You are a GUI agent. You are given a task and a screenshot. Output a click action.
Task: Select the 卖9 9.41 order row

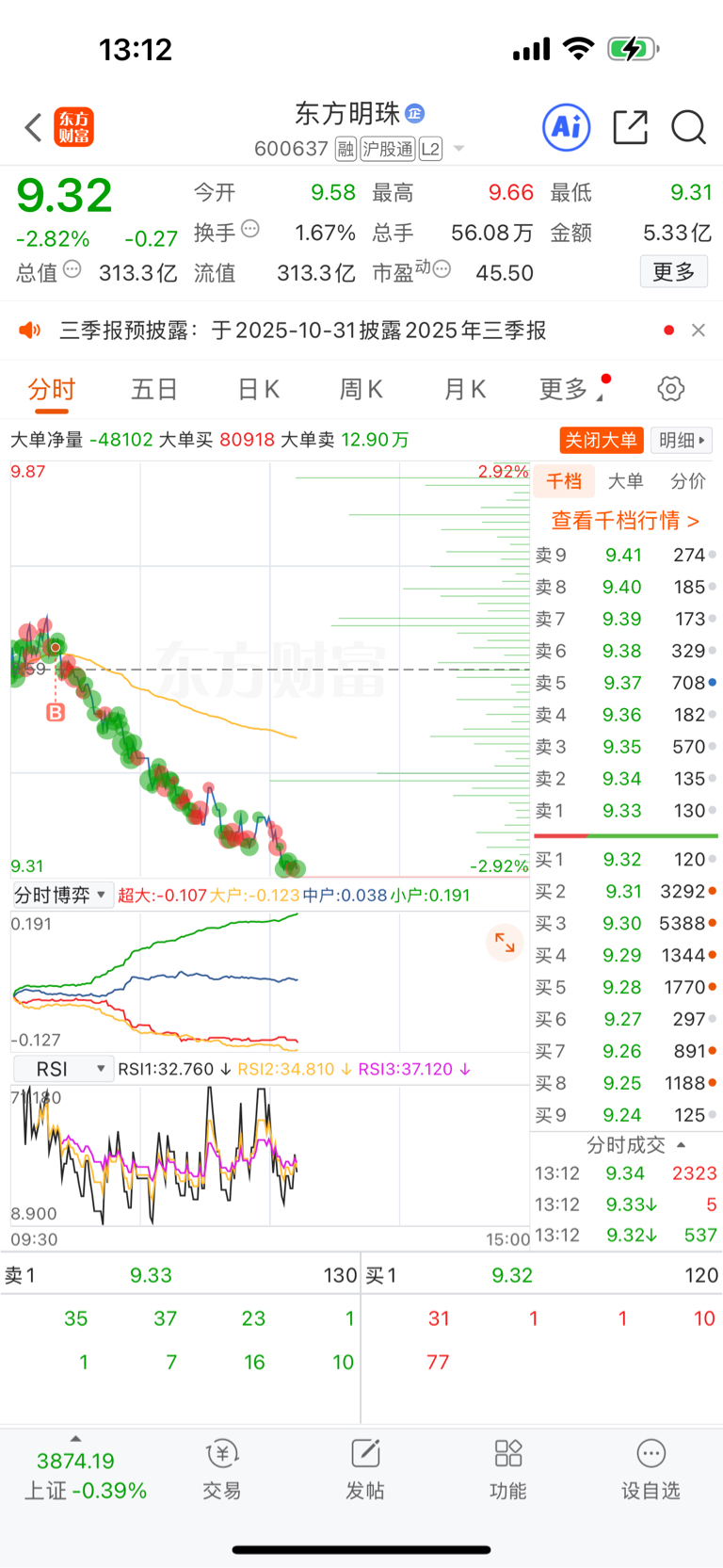pos(626,555)
